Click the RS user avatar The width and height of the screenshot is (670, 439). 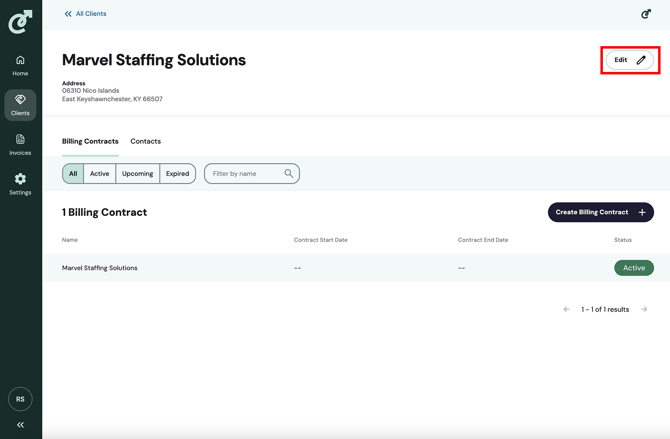pyautogui.click(x=20, y=399)
